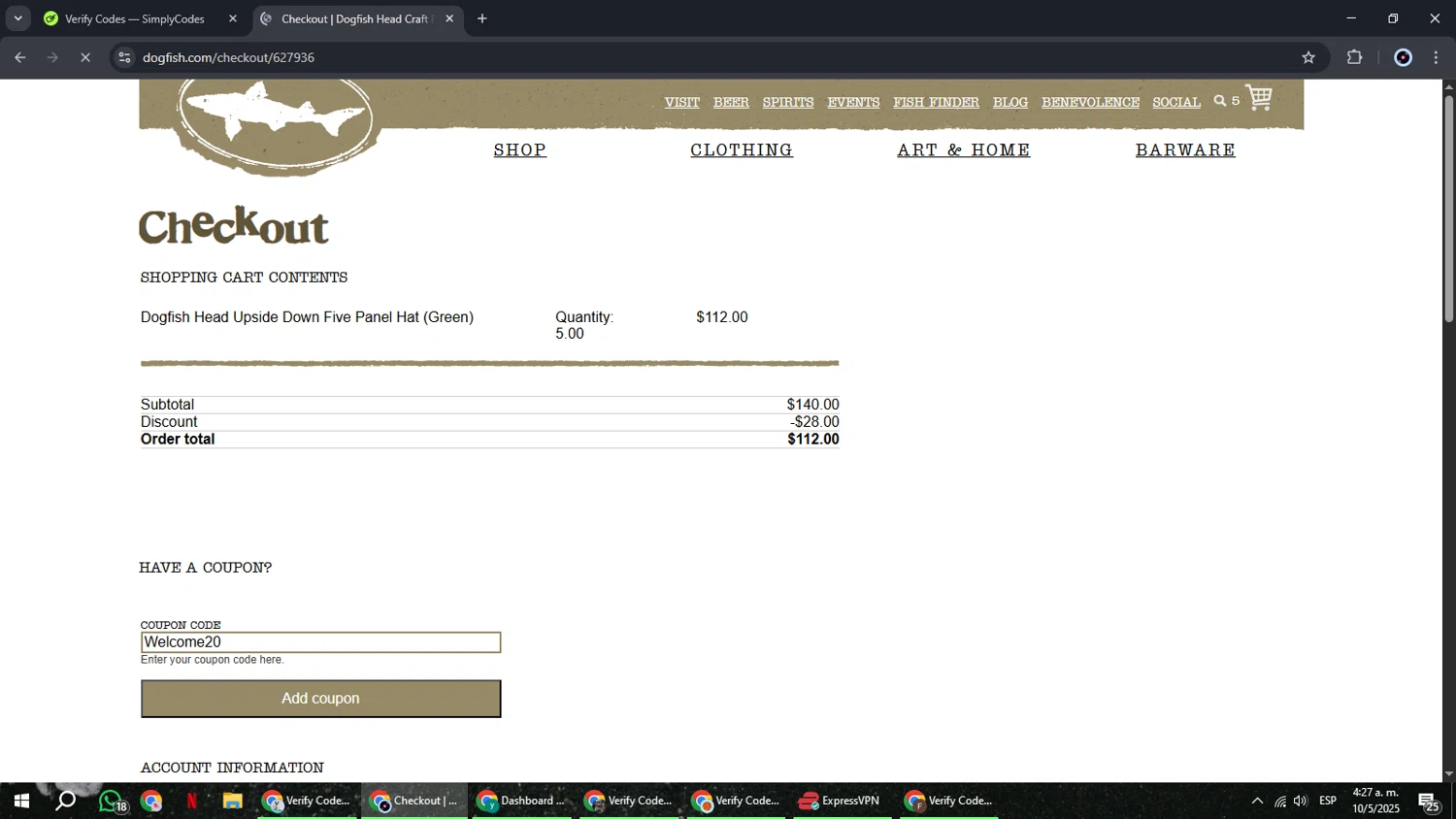This screenshot has height=819, width=1456.
Task: Open the VISIT menu link
Action: pos(681,102)
